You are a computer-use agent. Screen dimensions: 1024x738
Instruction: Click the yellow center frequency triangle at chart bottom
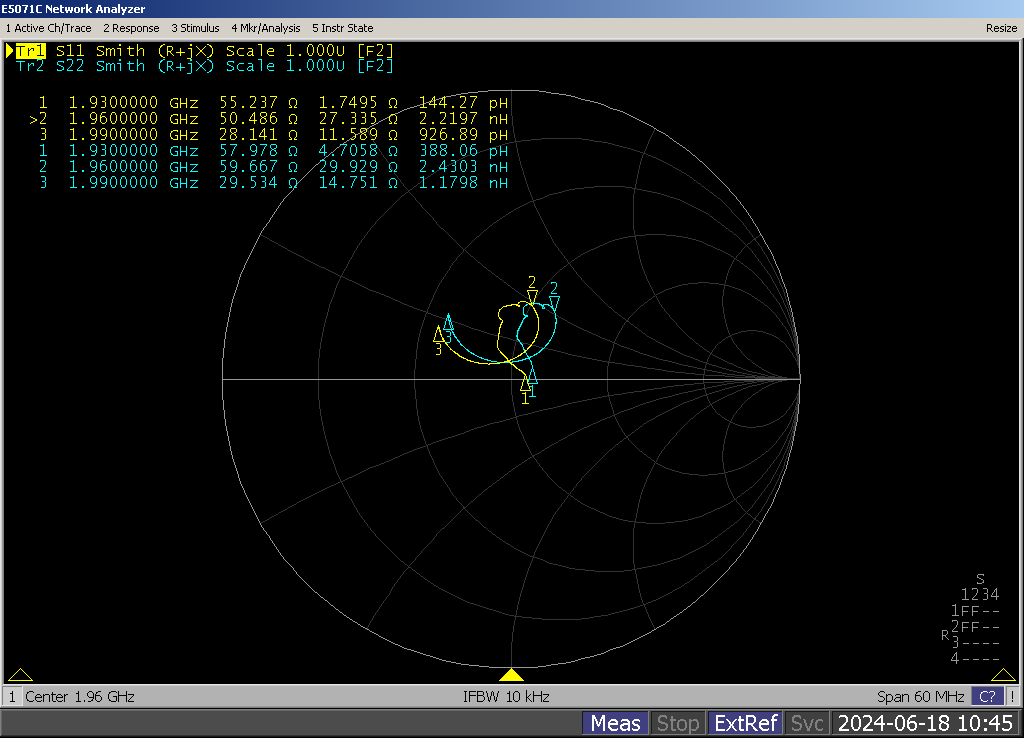pos(511,675)
